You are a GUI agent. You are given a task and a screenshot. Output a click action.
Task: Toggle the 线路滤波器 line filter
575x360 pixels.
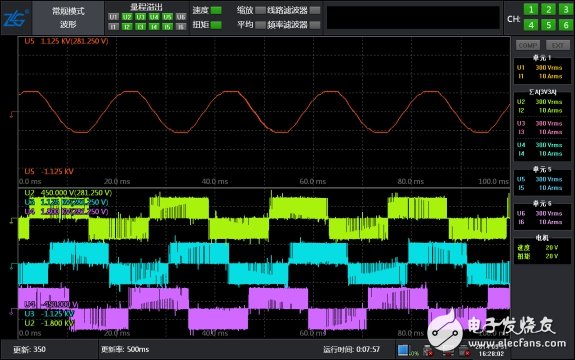[x=315, y=10]
